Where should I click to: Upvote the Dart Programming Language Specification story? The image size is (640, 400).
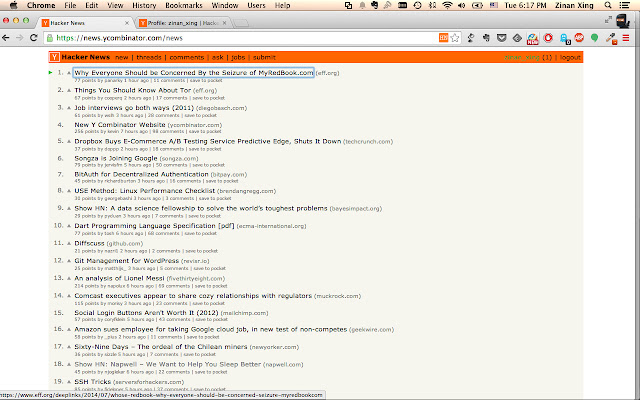[x=69, y=226]
